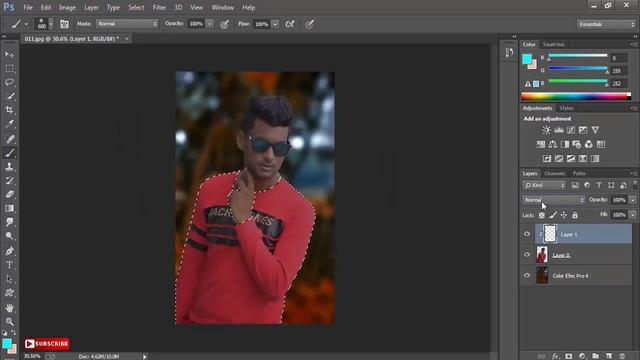Click the foreground color in Color panel
The image size is (640, 360).
[x=527, y=59]
